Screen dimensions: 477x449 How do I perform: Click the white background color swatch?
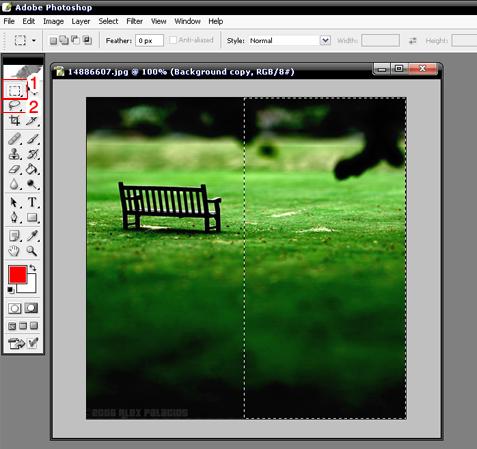[x=30, y=287]
